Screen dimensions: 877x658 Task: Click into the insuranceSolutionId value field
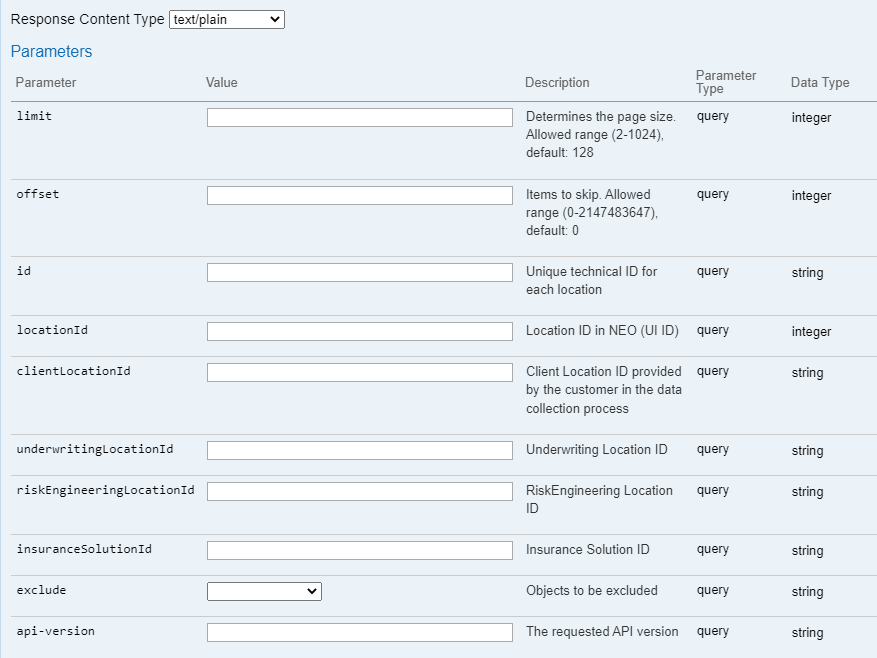pyautogui.click(x=358, y=551)
